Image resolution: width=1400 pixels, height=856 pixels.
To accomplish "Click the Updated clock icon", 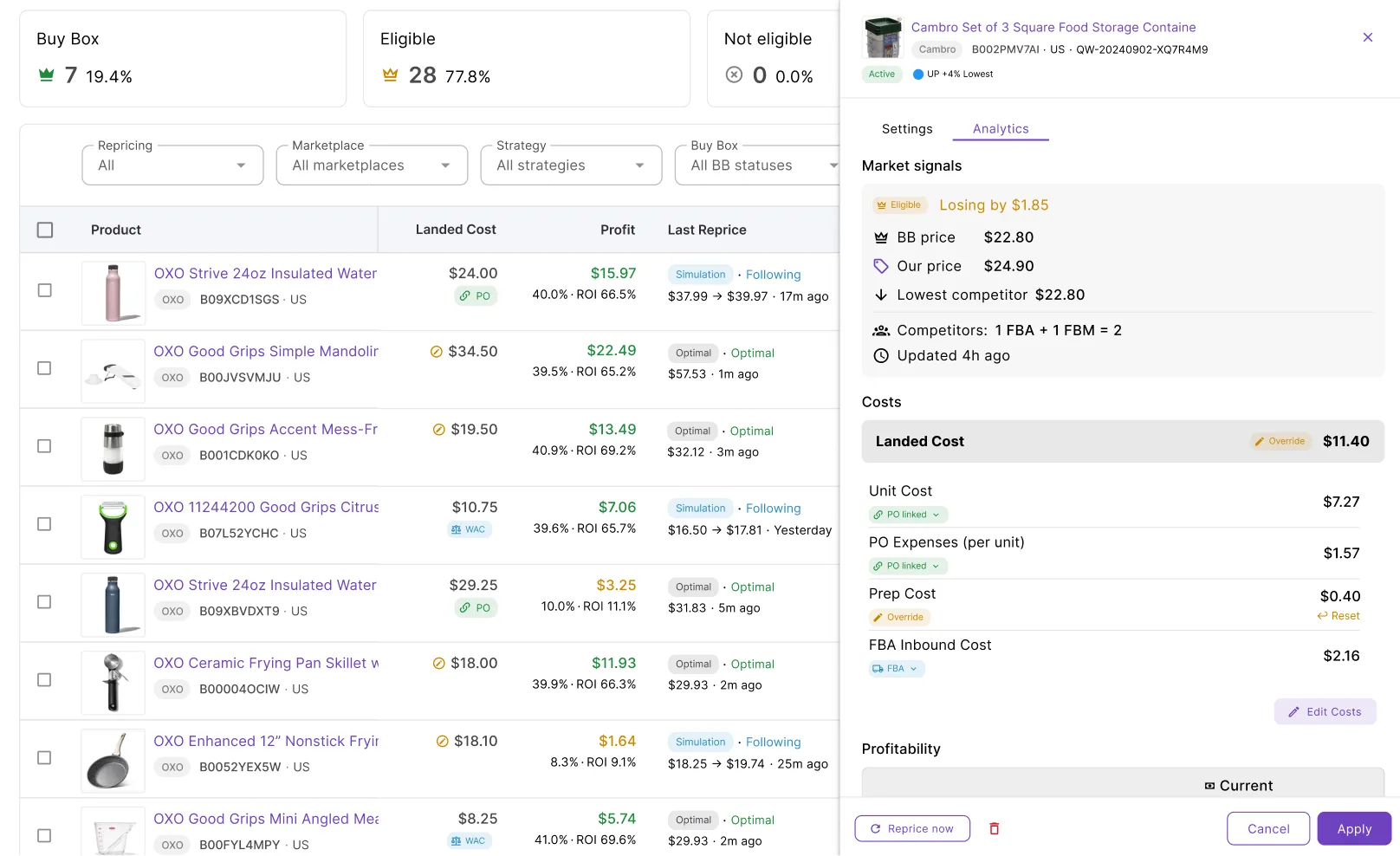I will pyautogui.click(x=881, y=355).
